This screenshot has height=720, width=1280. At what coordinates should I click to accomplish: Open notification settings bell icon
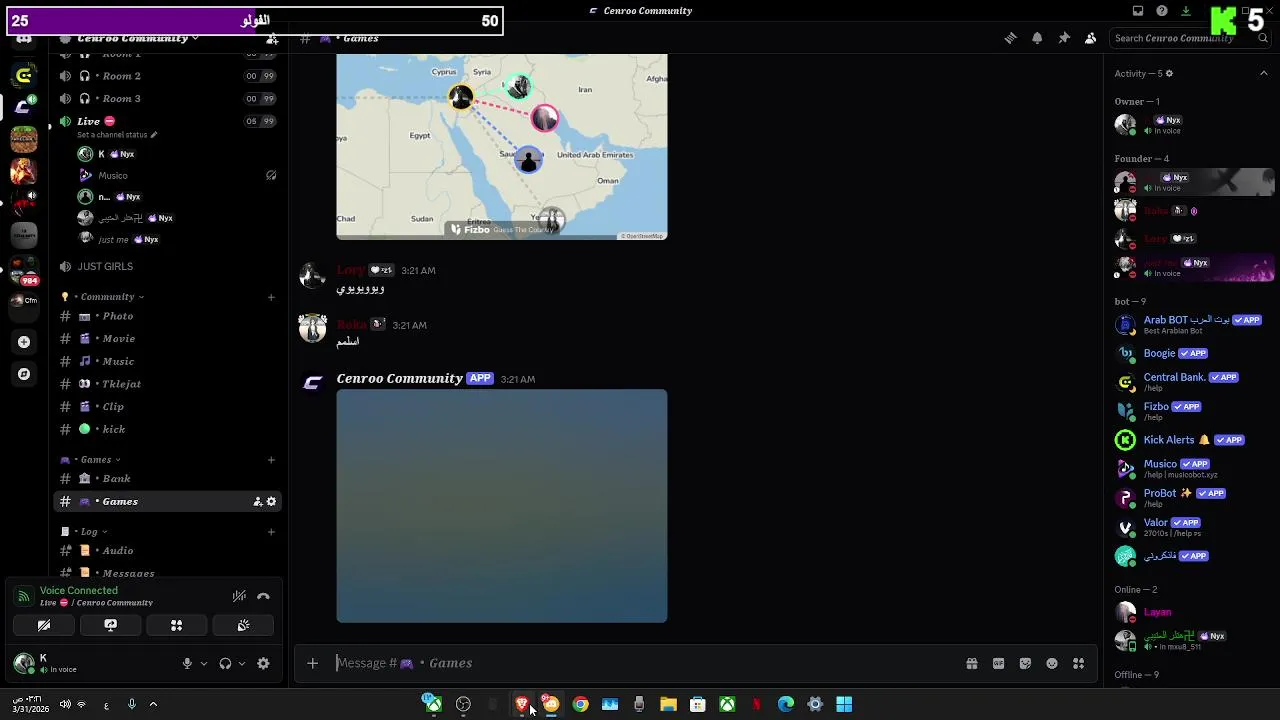[x=1037, y=38]
